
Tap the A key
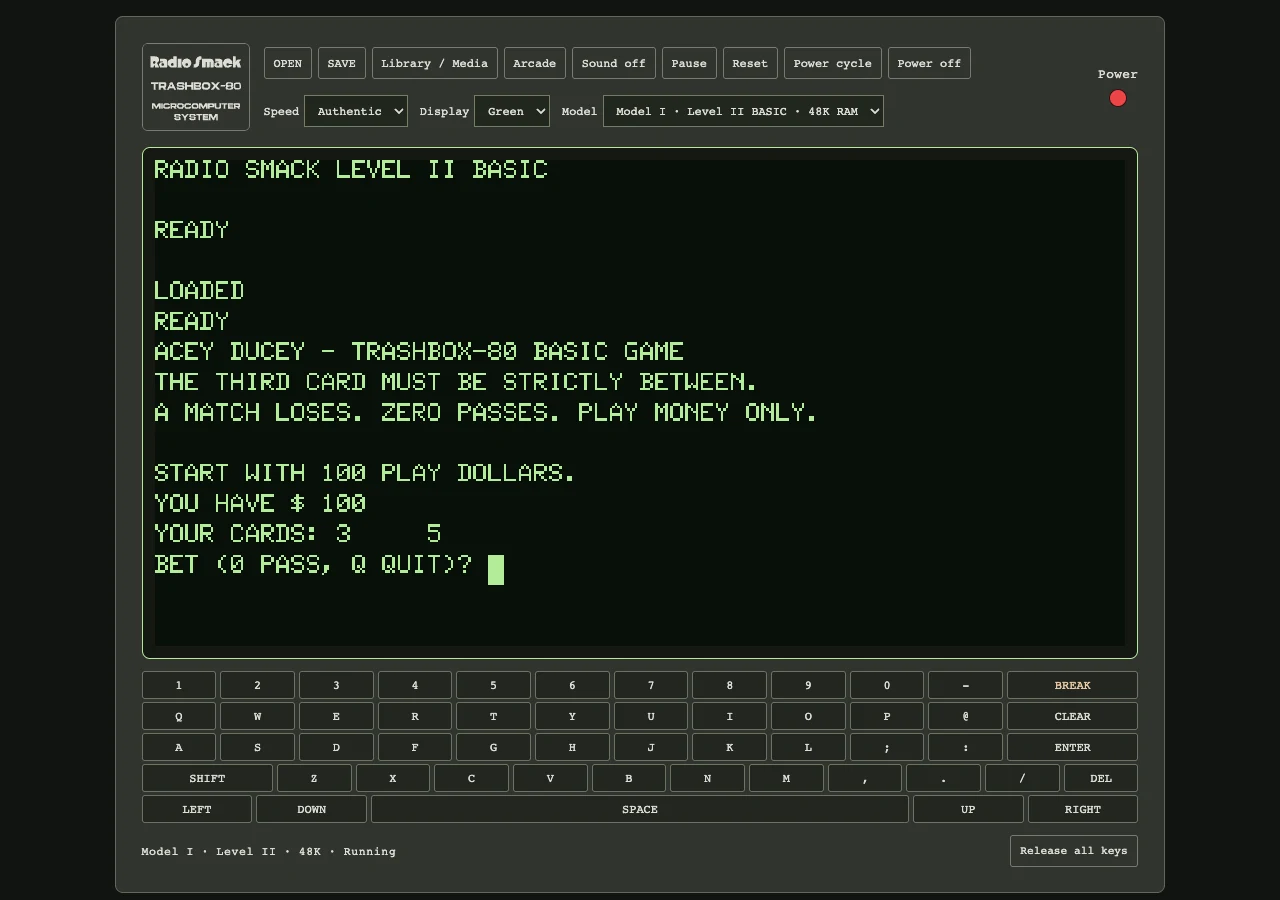(179, 747)
